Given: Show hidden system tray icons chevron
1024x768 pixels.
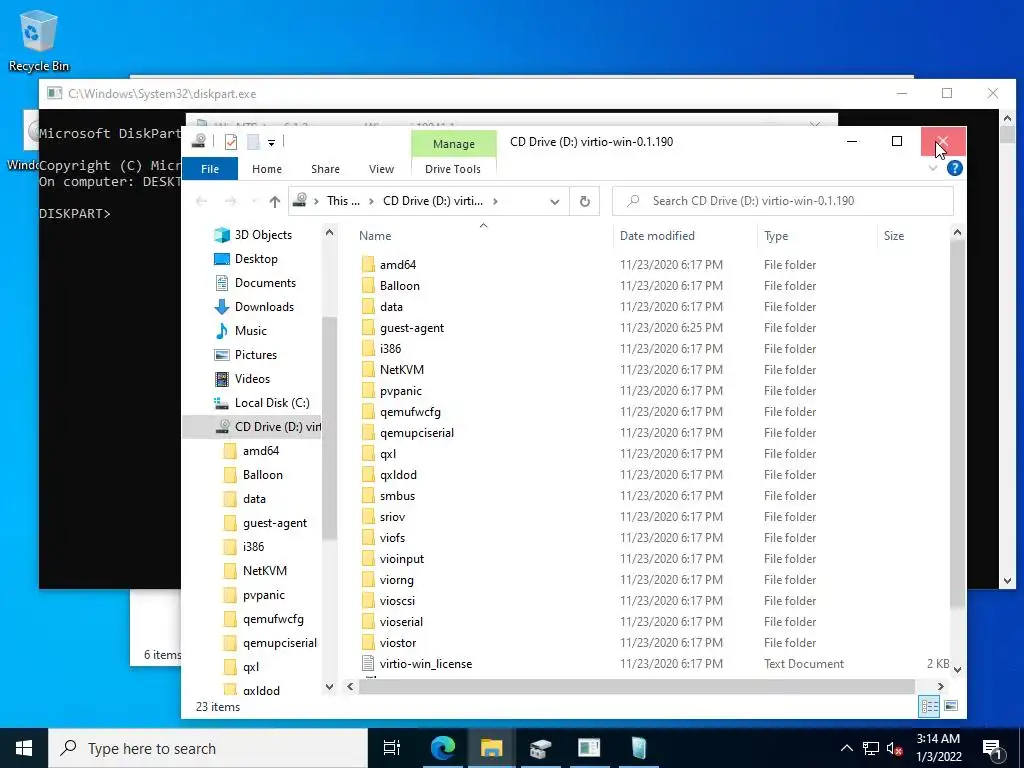Looking at the screenshot, I should (846, 748).
